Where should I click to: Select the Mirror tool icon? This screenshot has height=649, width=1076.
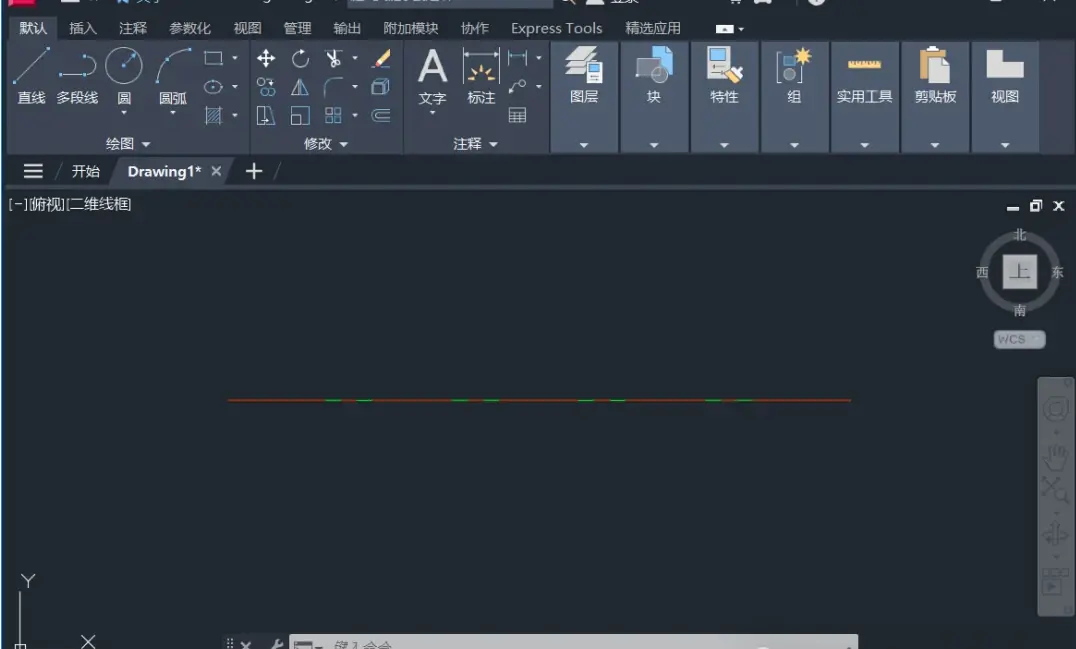tap(300, 87)
